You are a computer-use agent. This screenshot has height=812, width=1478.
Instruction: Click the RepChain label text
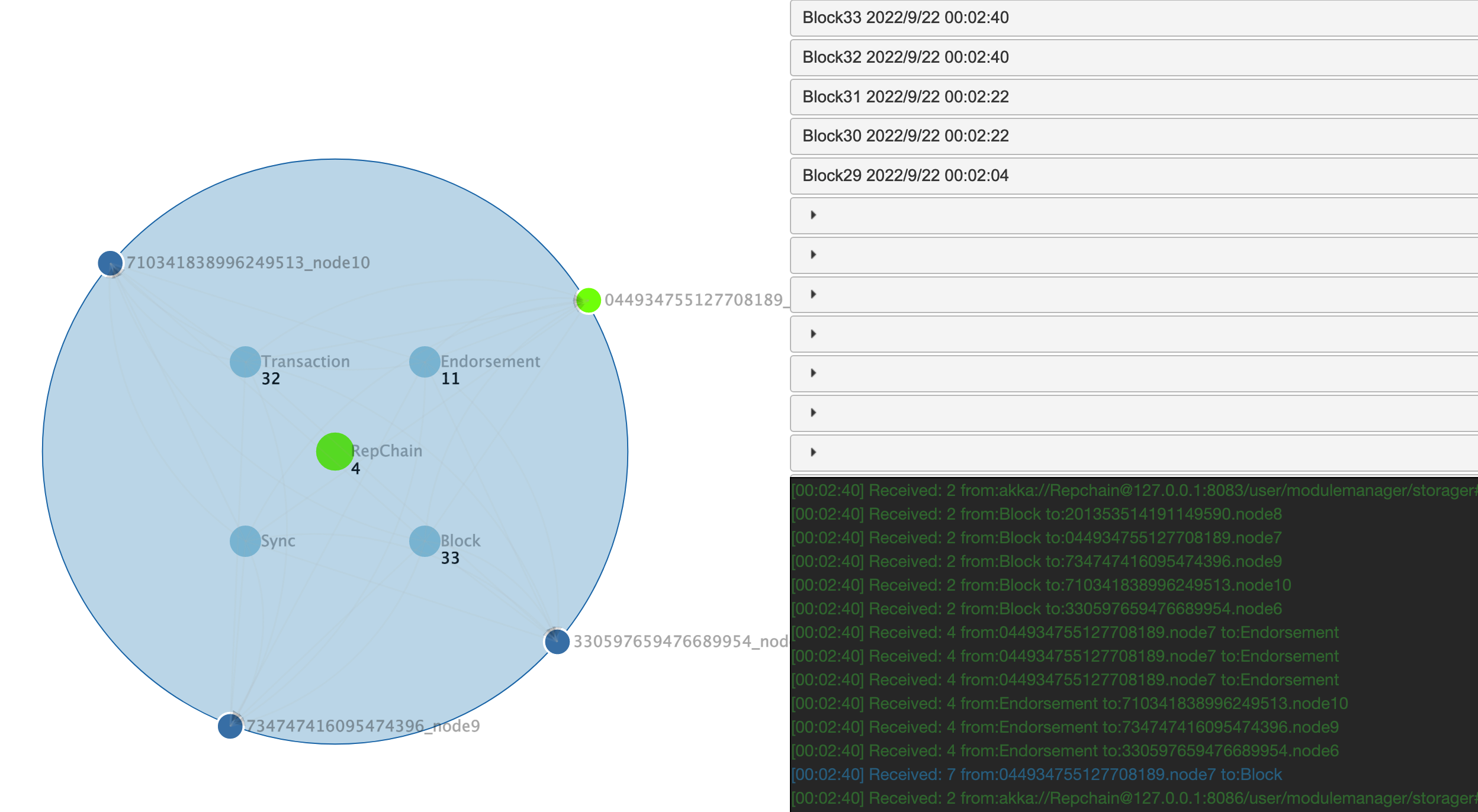pyautogui.click(x=387, y=451)
